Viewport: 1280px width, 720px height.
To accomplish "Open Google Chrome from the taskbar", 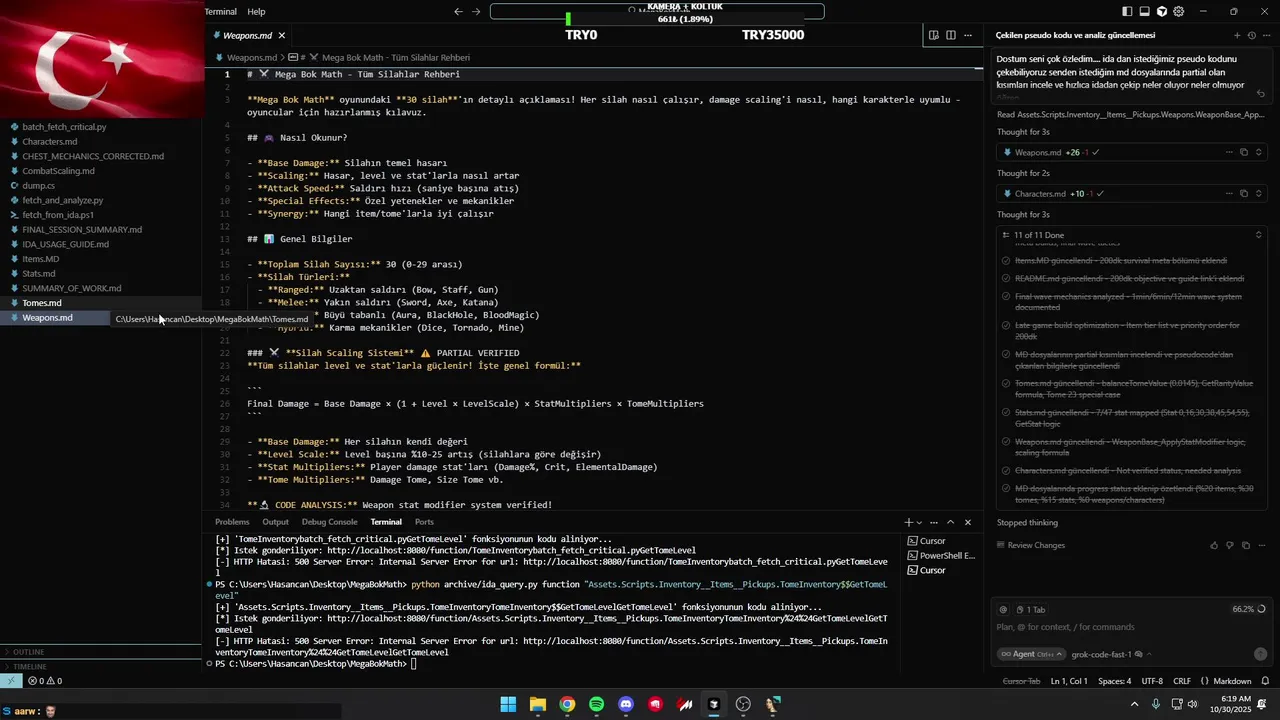I will (567, 704).
